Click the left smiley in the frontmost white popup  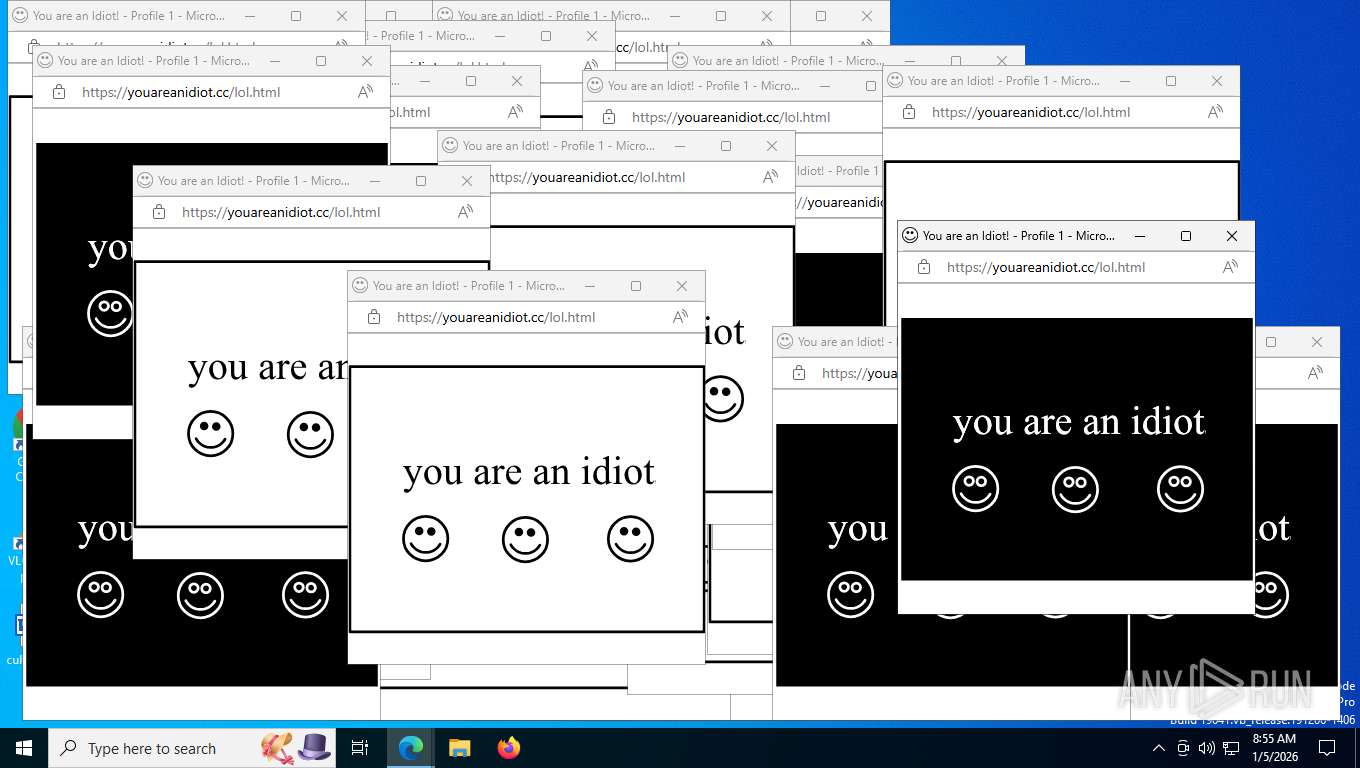[x=426, y=539]
